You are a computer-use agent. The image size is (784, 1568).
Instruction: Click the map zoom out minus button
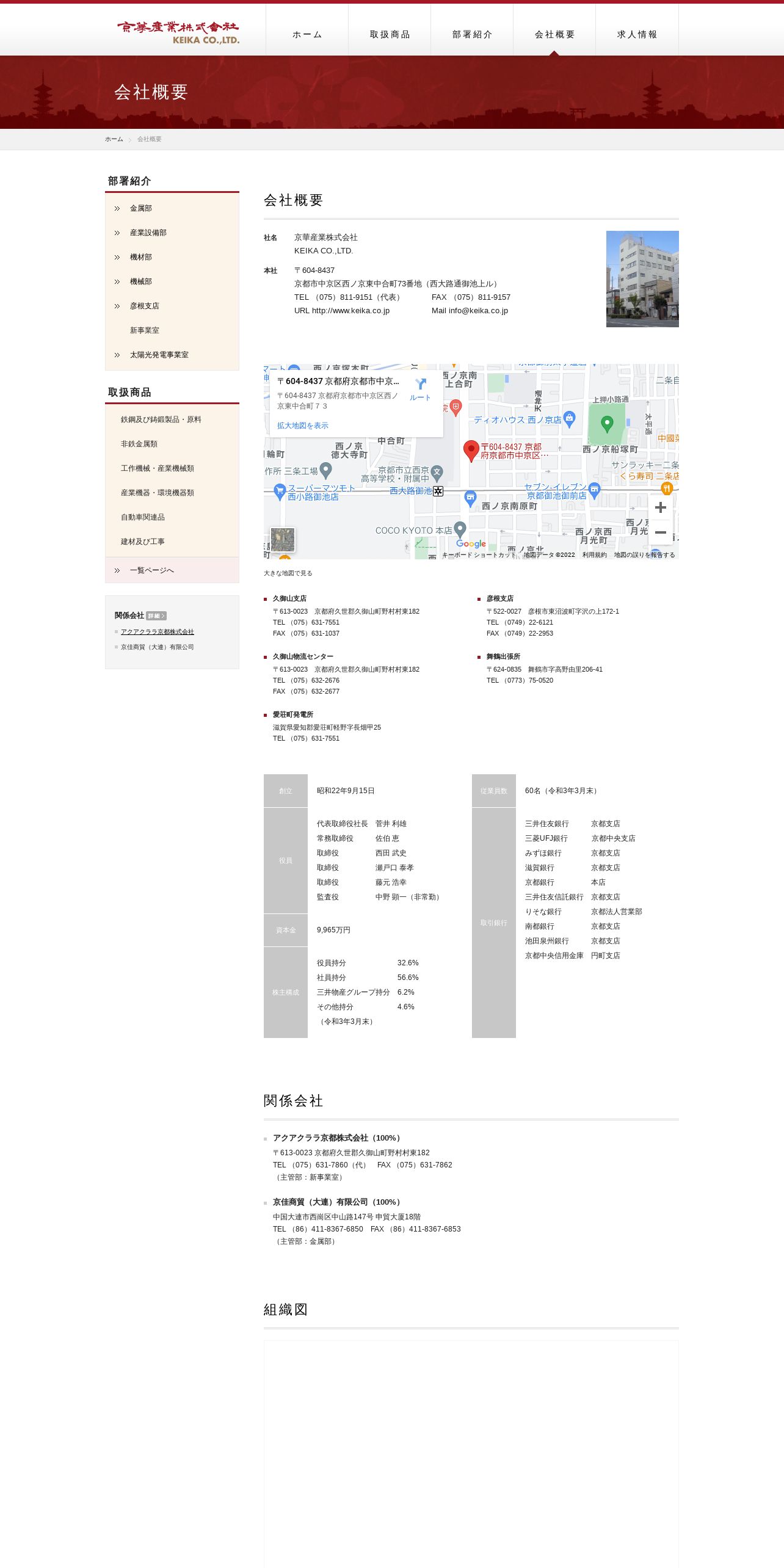(x=660, y=532)
